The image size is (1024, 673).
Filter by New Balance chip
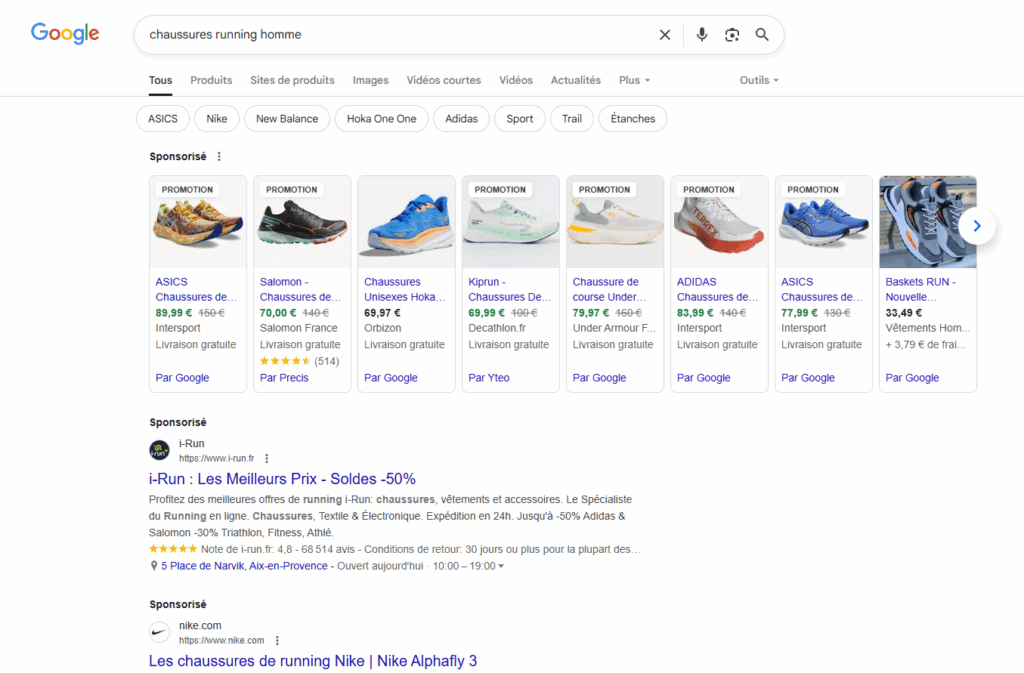[x=287, y=119]
